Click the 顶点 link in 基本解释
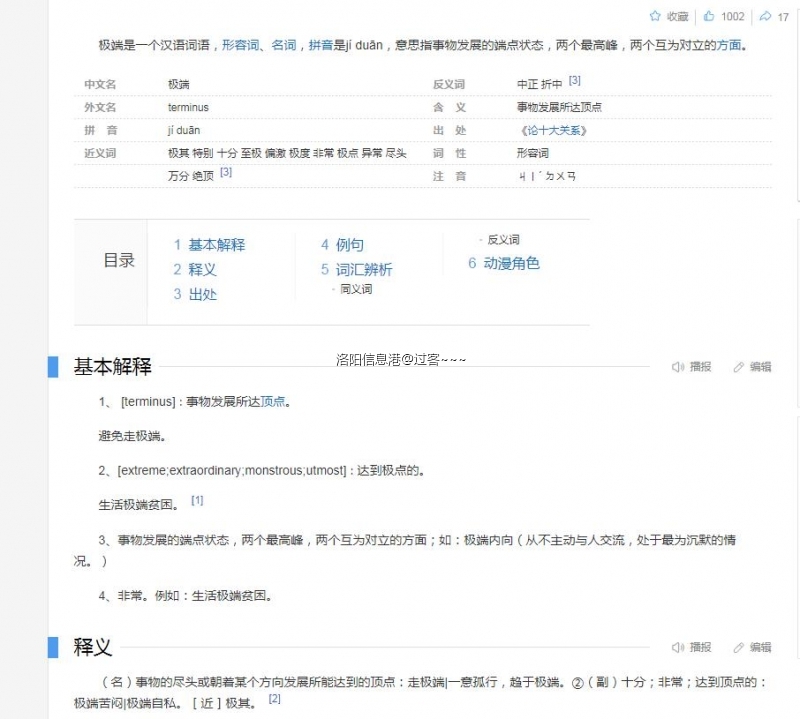This screenshot has height=719, width=800. (x=272, y=401)
